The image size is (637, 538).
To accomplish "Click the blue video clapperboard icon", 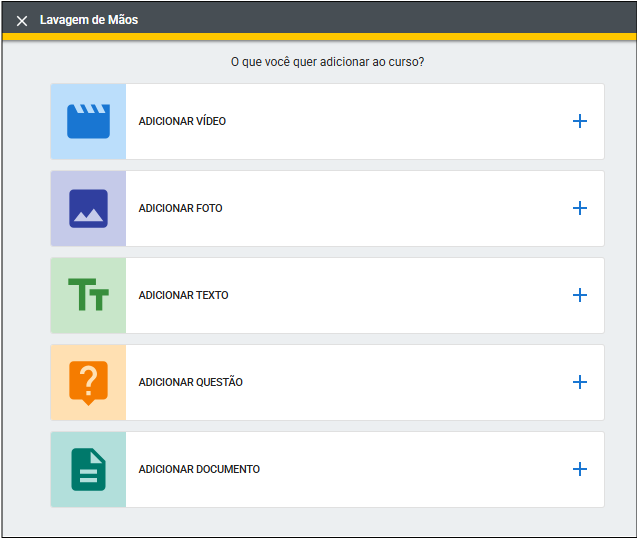I will 88,121.
